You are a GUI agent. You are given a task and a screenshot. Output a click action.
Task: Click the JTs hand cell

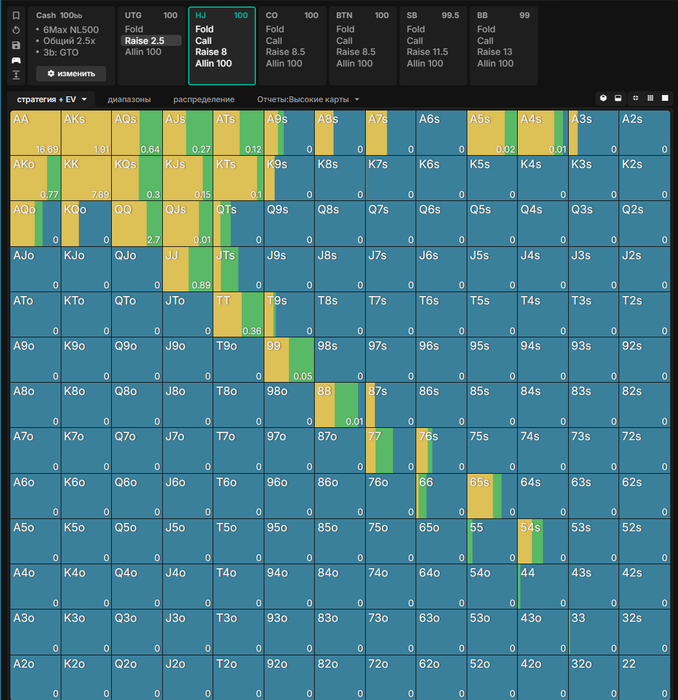click(x=238, y=269)
